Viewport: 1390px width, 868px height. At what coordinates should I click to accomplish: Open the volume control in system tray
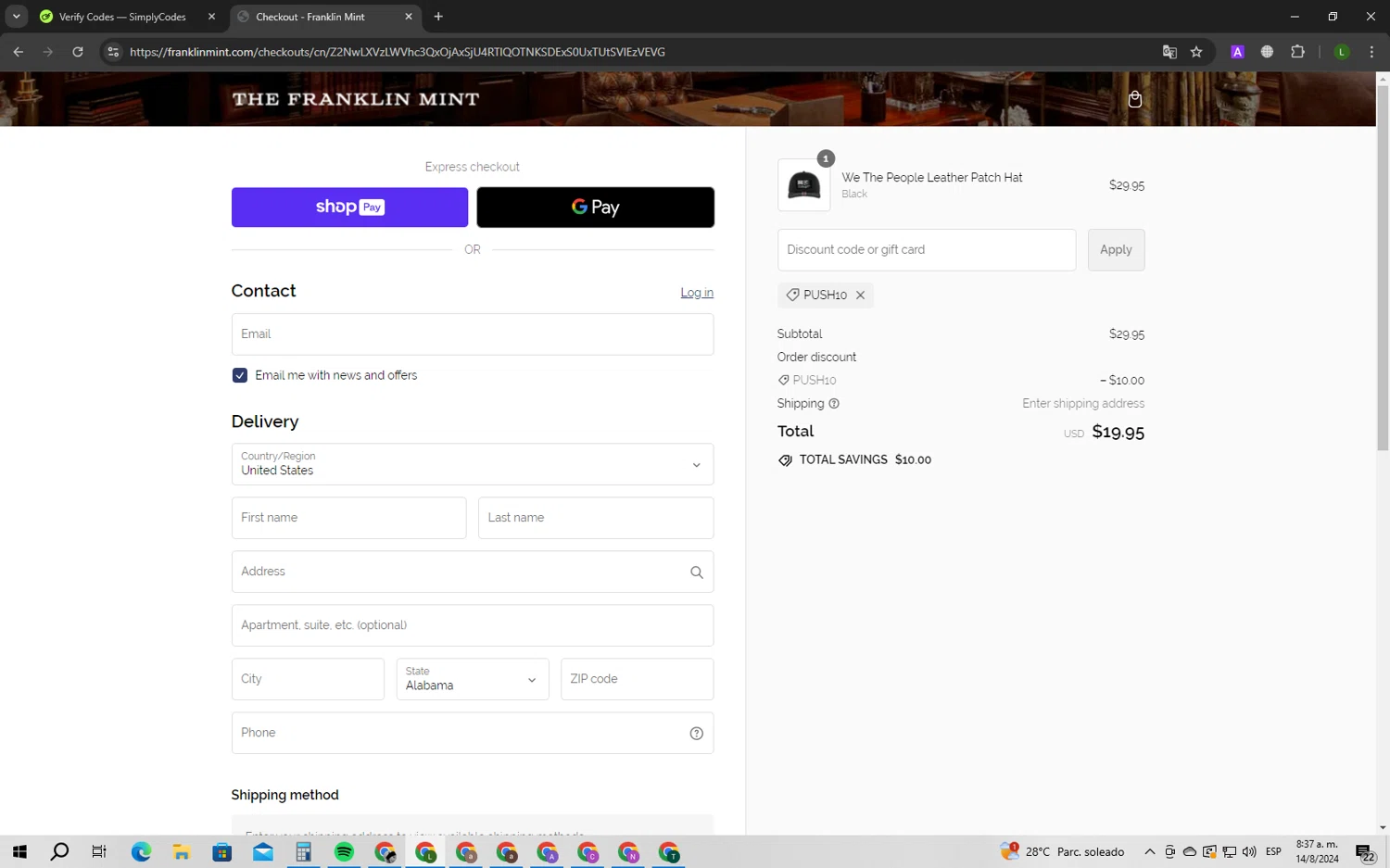point(1249,852)
